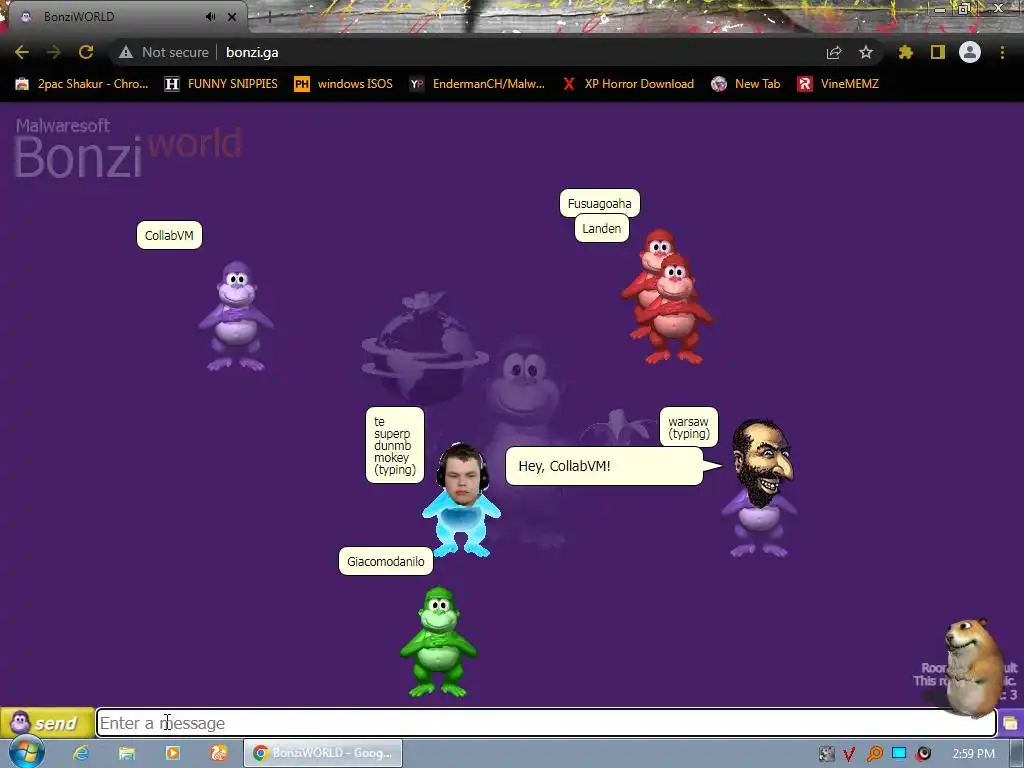Launch Internet Explorer from taskbar
Viewport: 1024px width, 768px height.
(81, 753)
